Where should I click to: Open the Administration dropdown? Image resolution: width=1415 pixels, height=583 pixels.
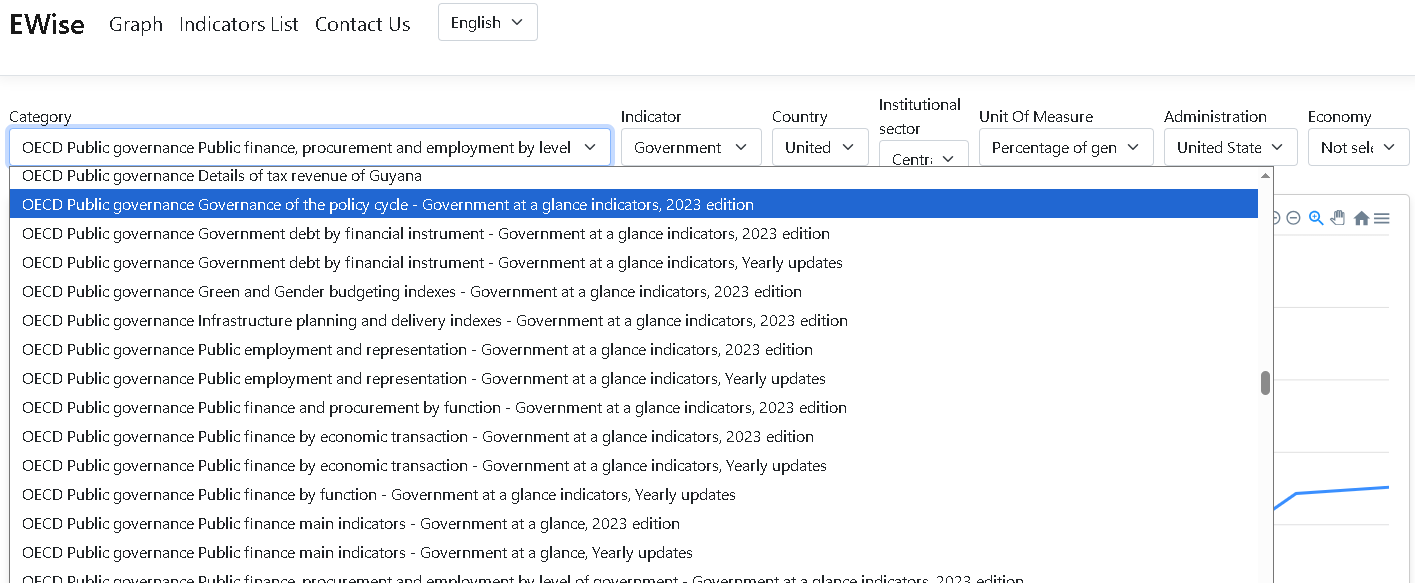[1230, 147]
